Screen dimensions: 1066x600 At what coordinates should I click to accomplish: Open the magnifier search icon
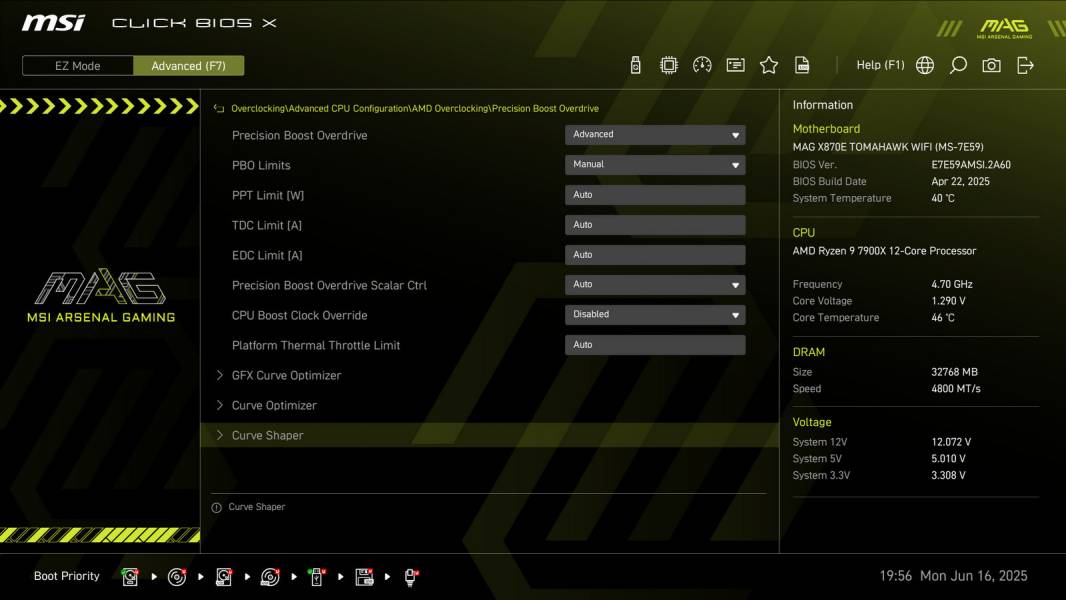coord(958,65)
